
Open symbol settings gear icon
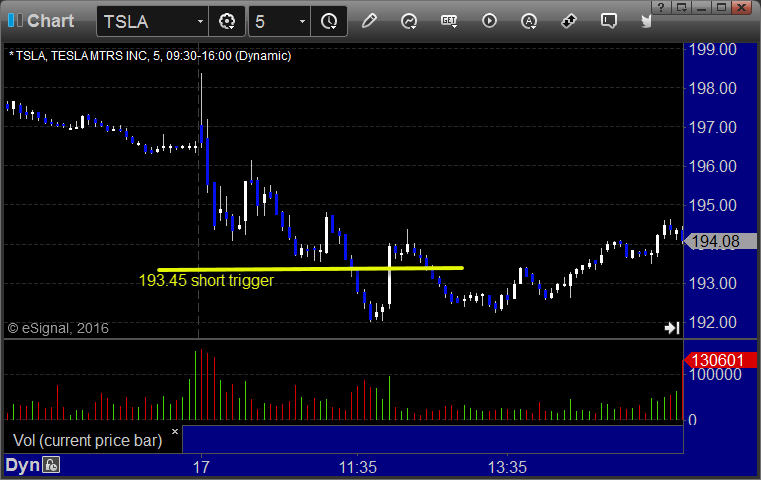click(227, 21)
